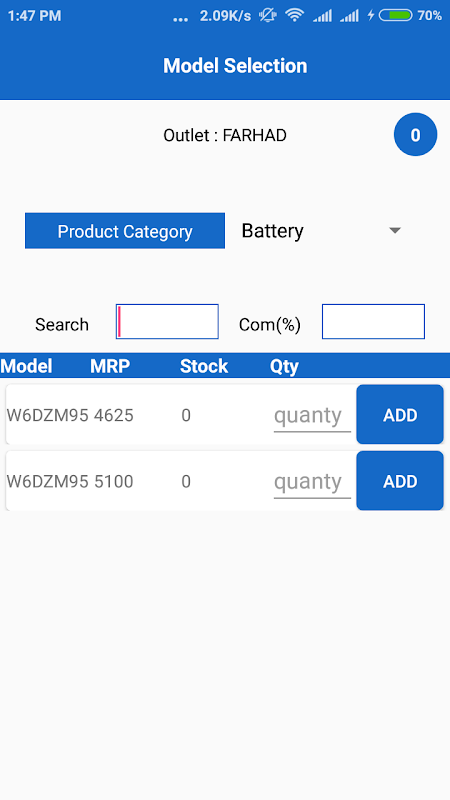This screenshot has width=450, height=800.
Task: Select the W6DZM95 4625 row model name
Action: tap(48, 415)
